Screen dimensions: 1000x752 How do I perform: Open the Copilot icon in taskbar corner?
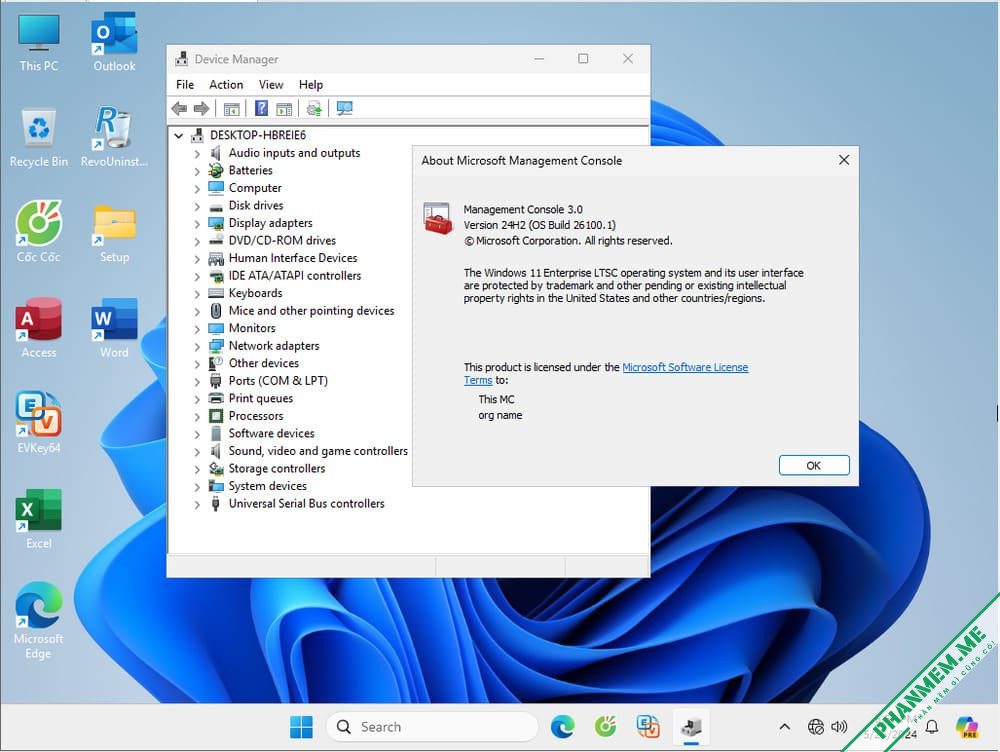[967, 726]
